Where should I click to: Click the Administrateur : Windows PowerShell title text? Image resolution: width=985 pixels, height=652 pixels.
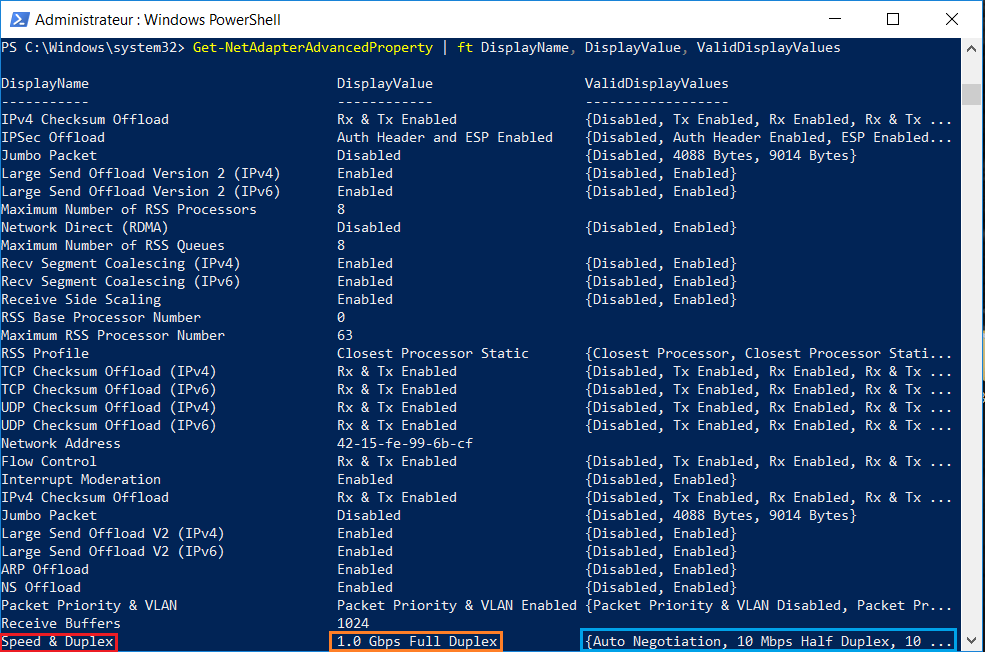click(x=158, y=19)
